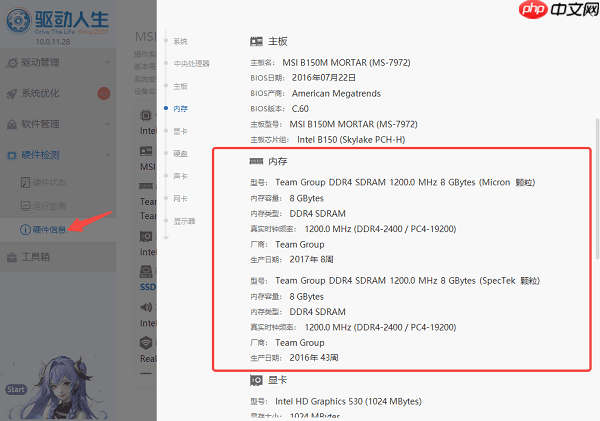Viewport: 600px width, 421px height.
Task: Click the 硬件检测 chip icon
Action: click(12, 155)
